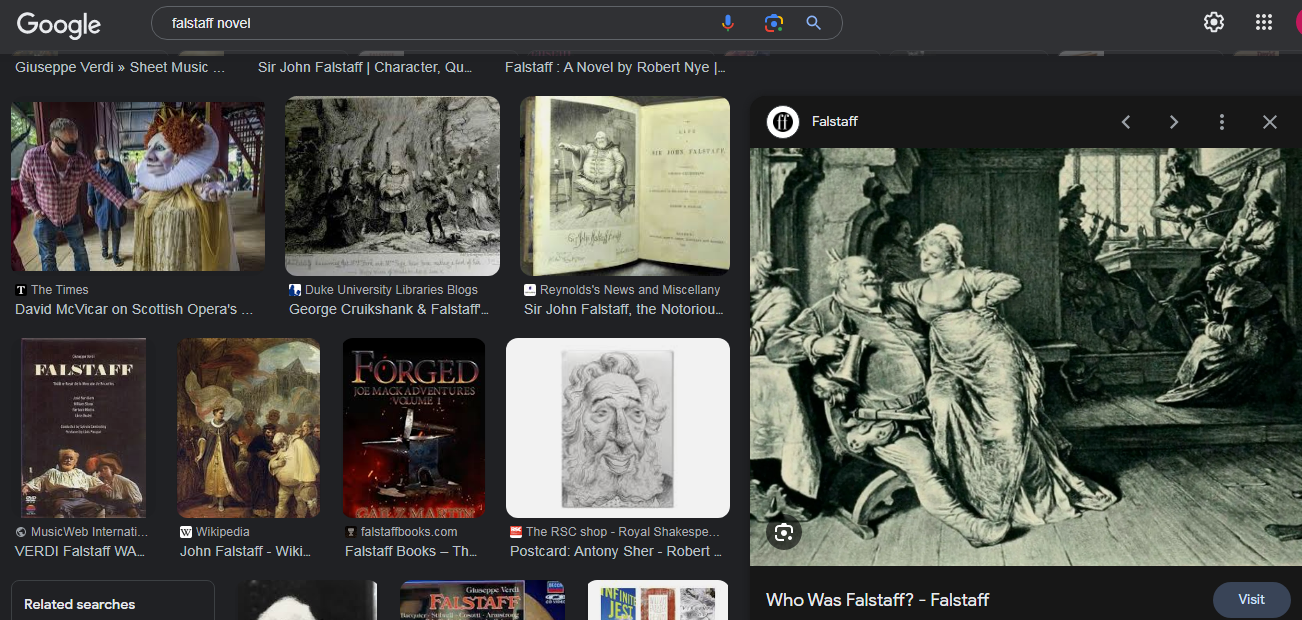The width and height of the screenshot is (1302, 620).
Task: Close the image preview panel
Action: tap(1270, 122)
